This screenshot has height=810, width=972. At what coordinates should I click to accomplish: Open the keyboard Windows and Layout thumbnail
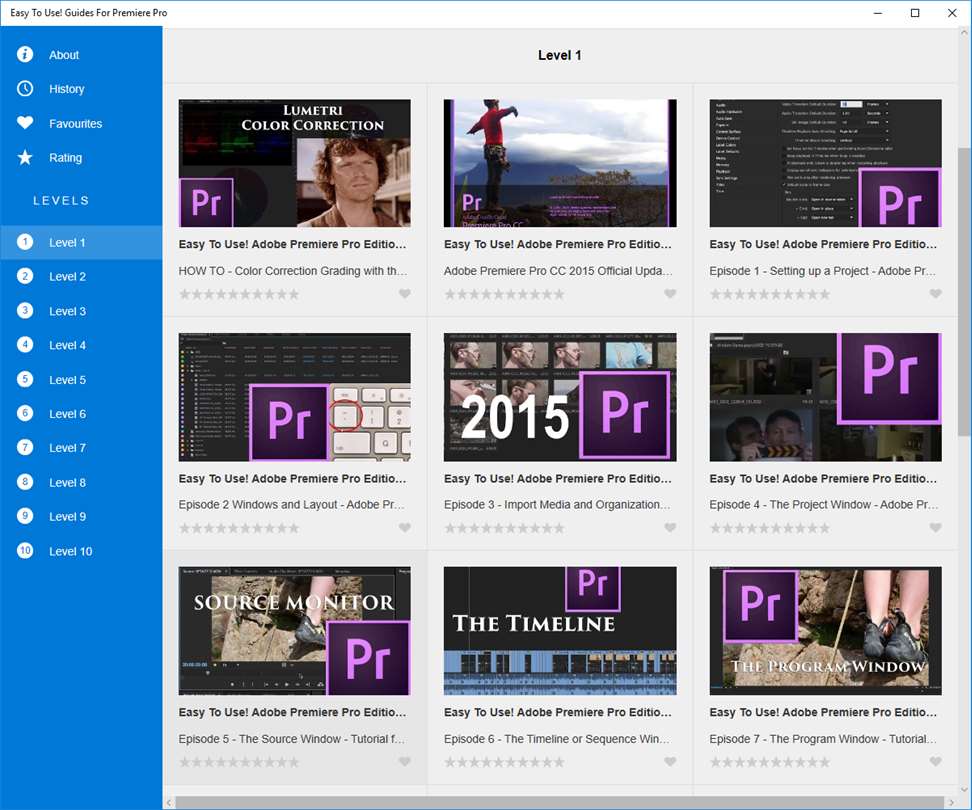294,397
